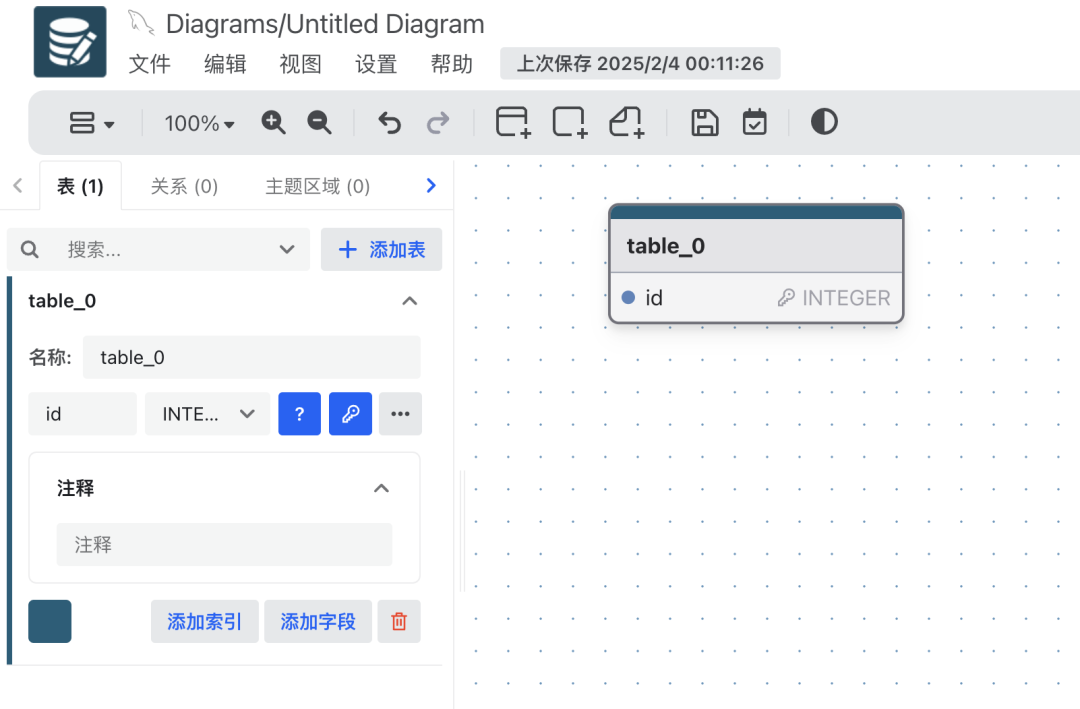Viewport: 1080px width, 709px height.
Task: Open the 文件 menu
Action: (150, 64)
